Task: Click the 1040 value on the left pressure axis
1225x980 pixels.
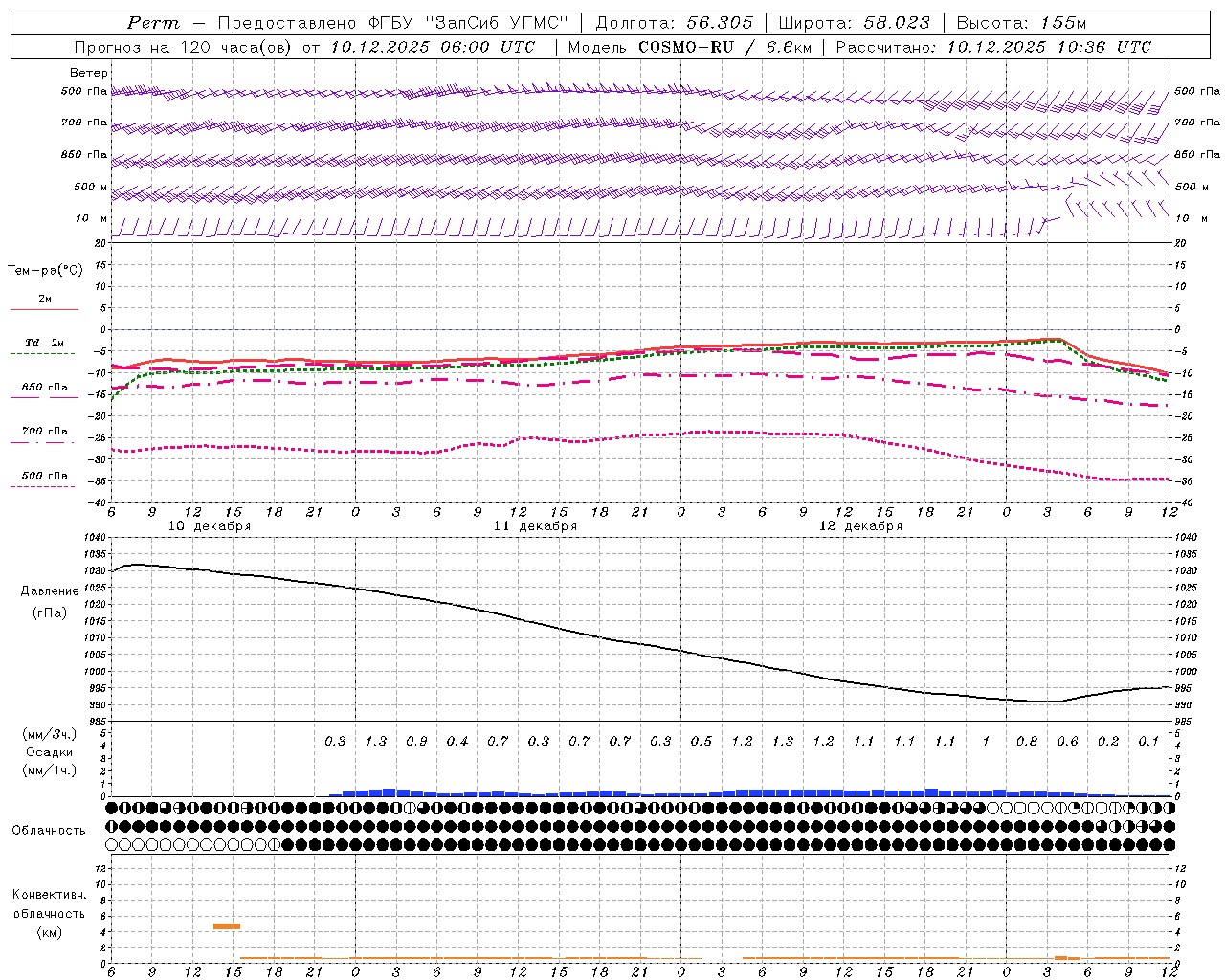Action: coord(97,537)
